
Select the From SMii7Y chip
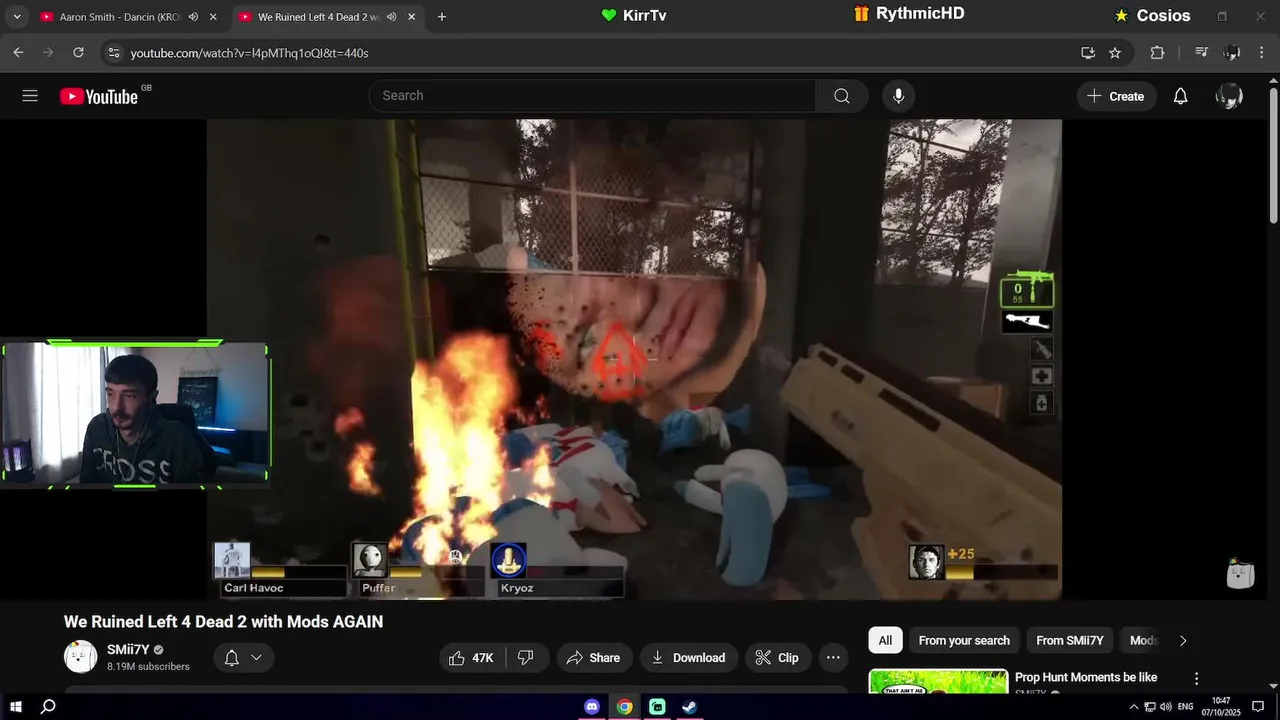click(1070, 641)
